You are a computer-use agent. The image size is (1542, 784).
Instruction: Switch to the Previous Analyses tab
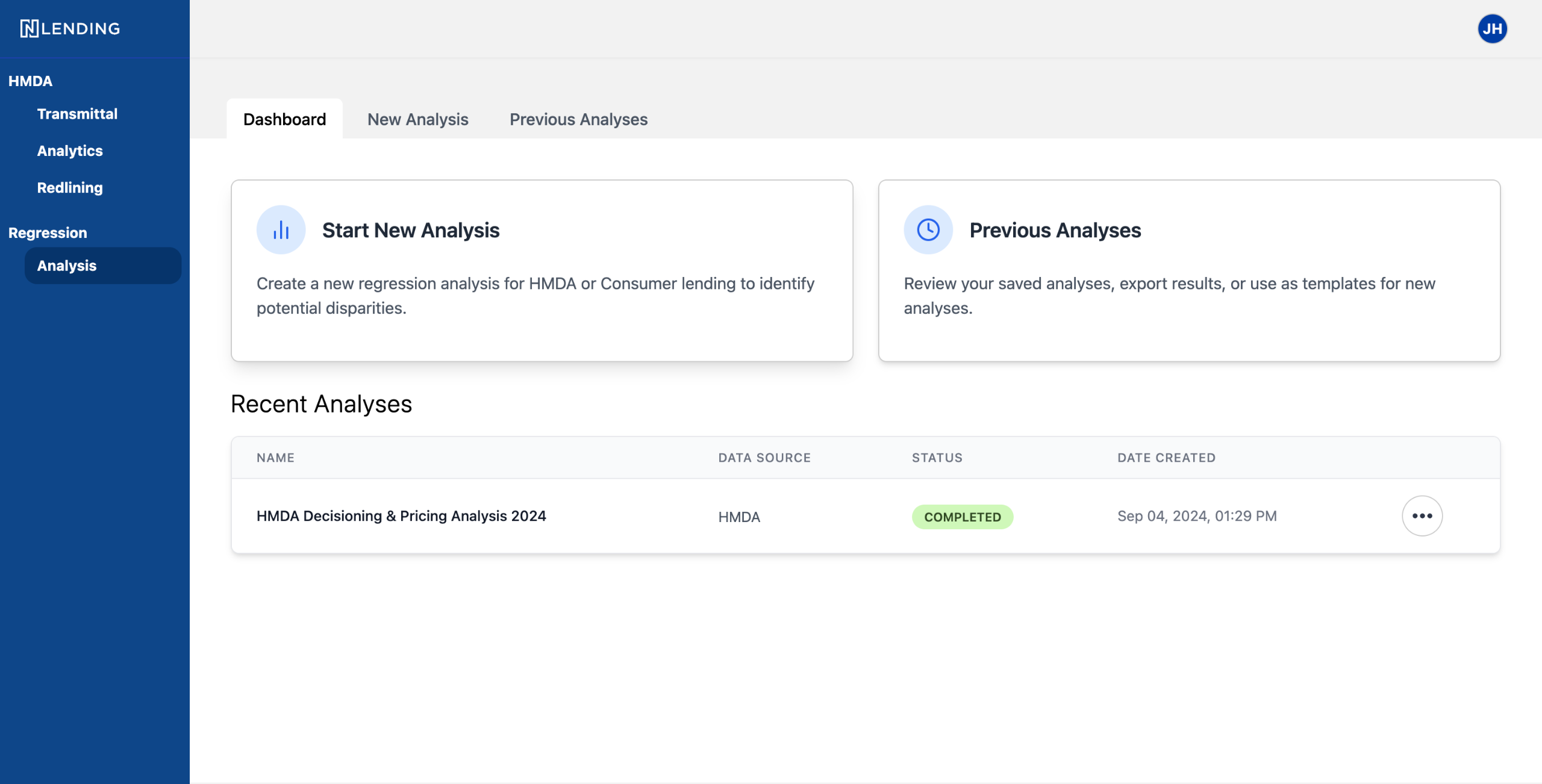[578, 119]
